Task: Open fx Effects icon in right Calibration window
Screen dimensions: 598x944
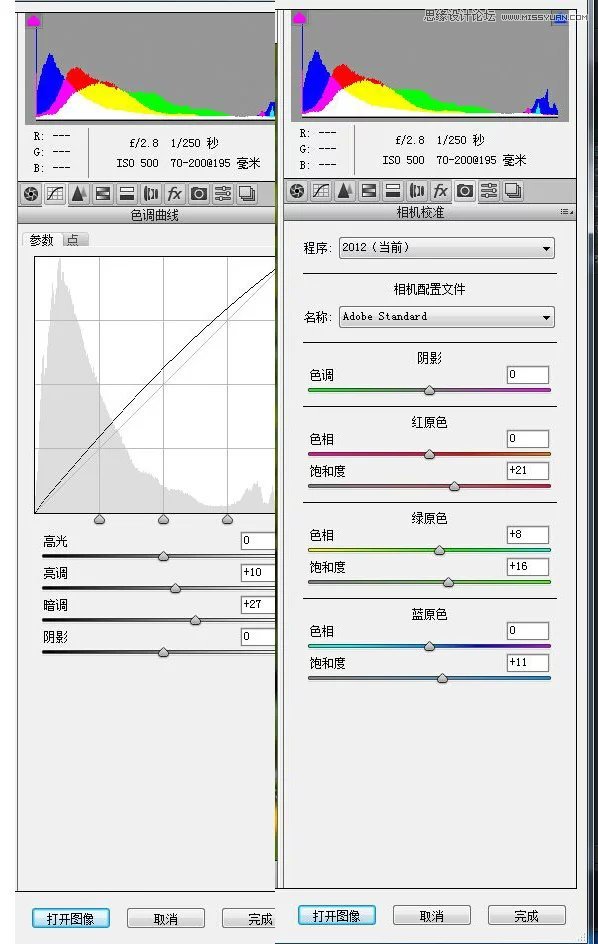Action: tap(441, 191)
